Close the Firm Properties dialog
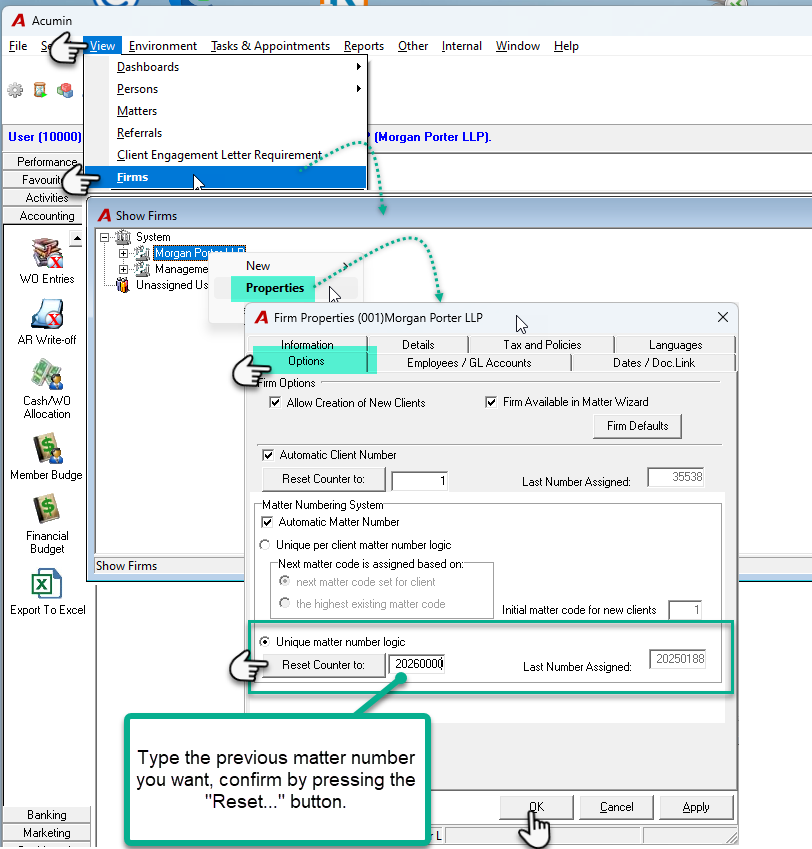 click(x=723, y=317)
